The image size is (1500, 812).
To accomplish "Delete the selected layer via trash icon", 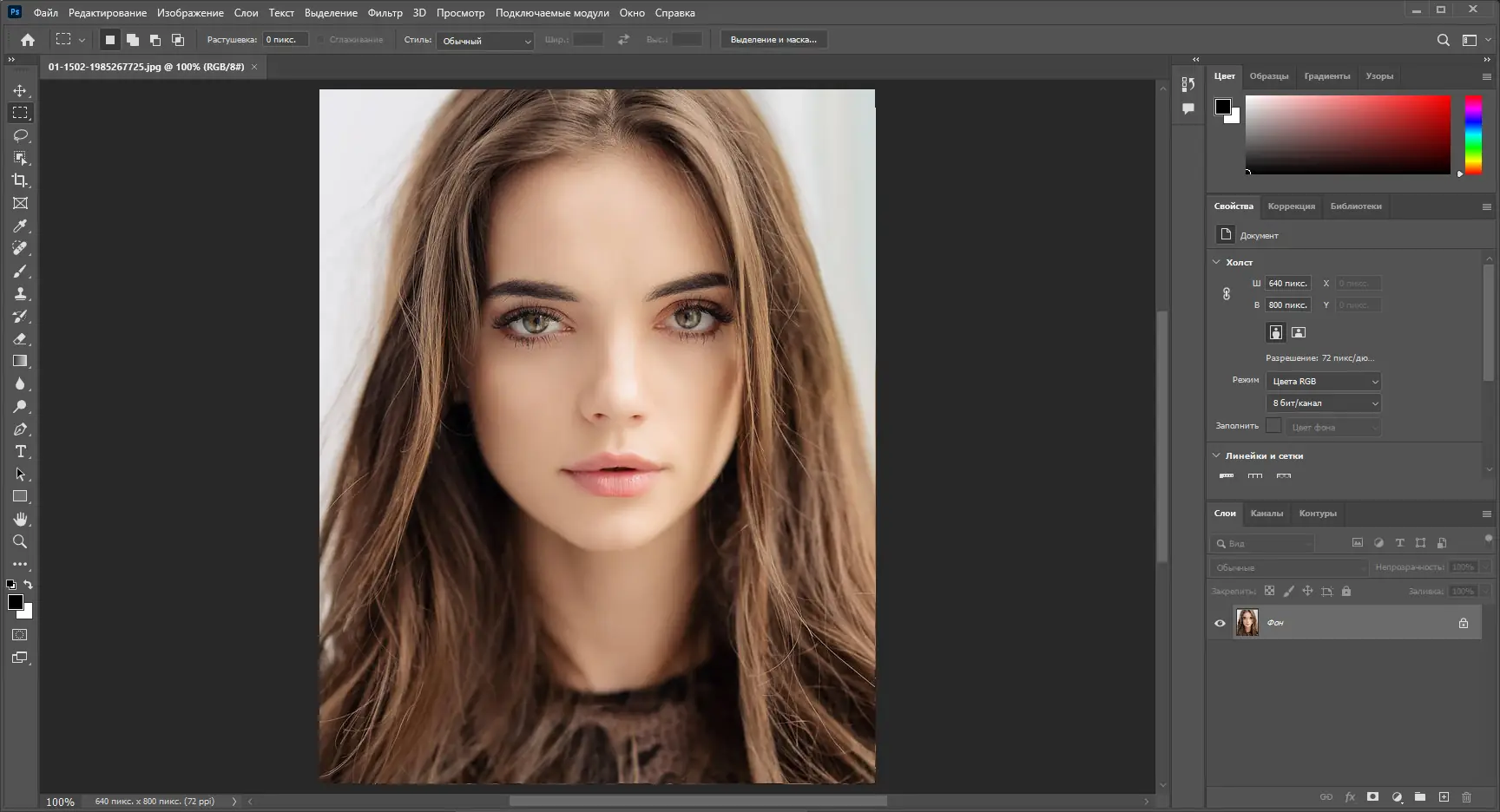I will point(1468,796).
